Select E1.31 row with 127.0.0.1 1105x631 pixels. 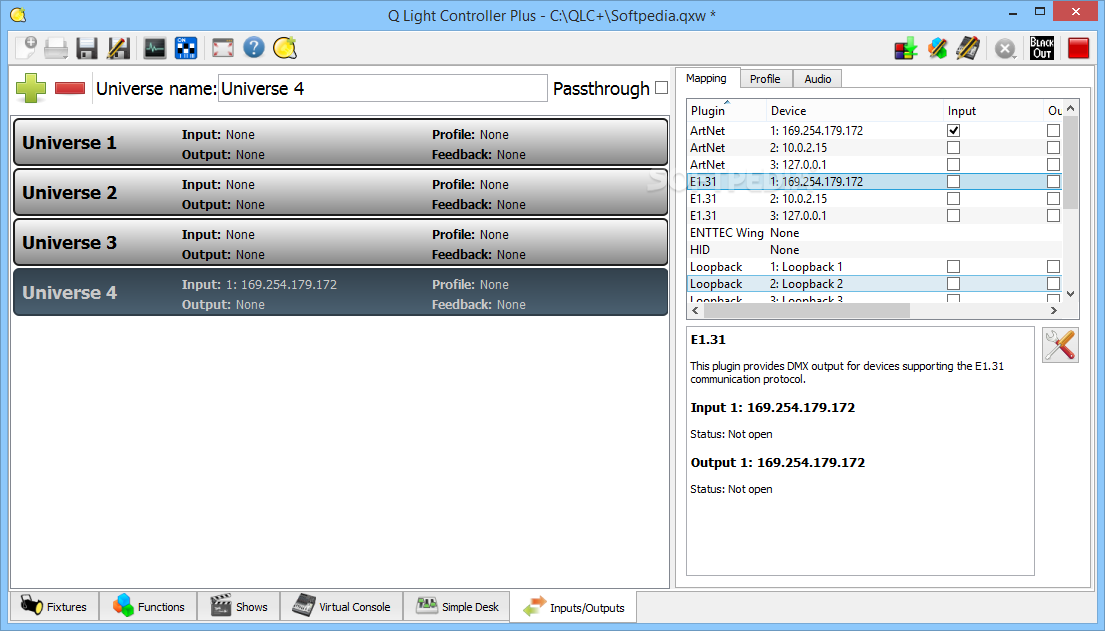(x=875, y=216)
